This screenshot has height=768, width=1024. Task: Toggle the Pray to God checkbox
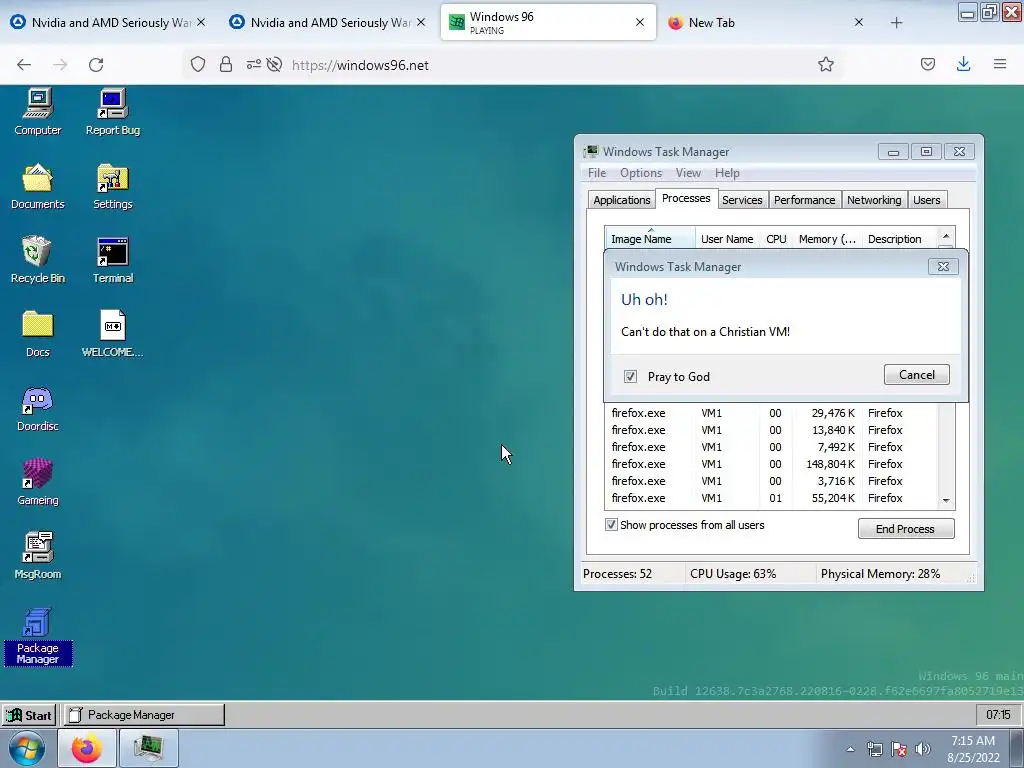(x=630, y=377)
